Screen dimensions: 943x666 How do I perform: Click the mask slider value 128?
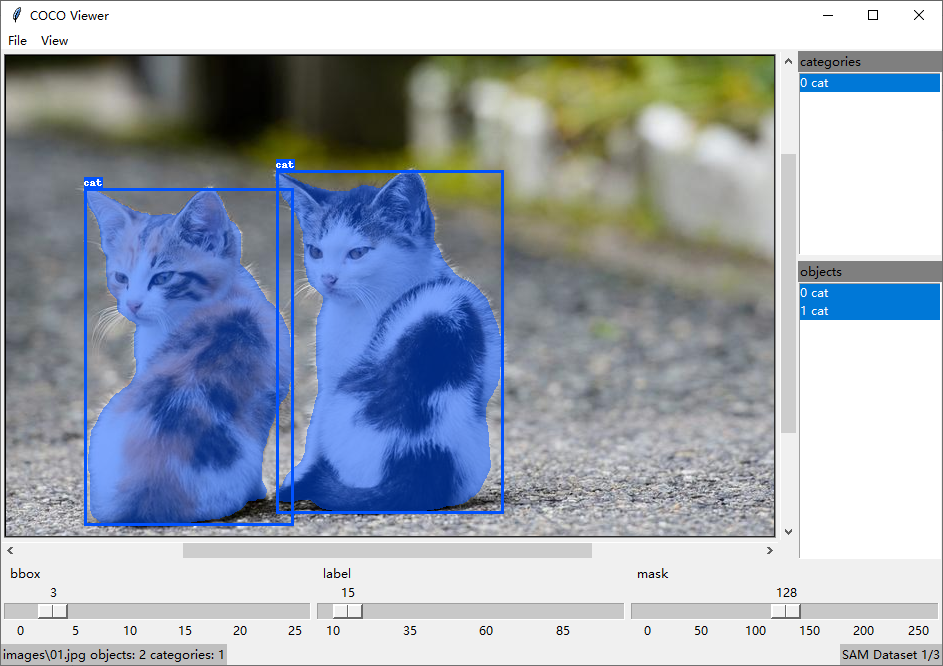pyautogui.click(x=786, y=593)
